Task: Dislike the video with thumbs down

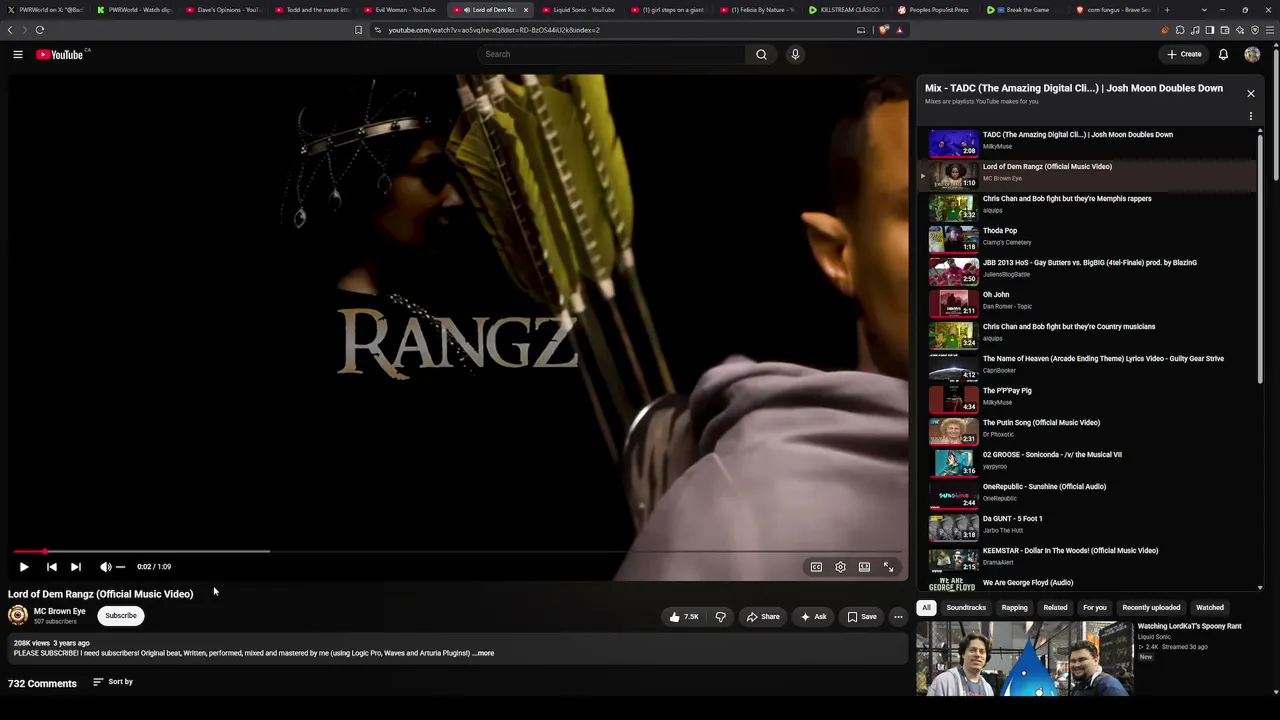Action: [720, 617]
